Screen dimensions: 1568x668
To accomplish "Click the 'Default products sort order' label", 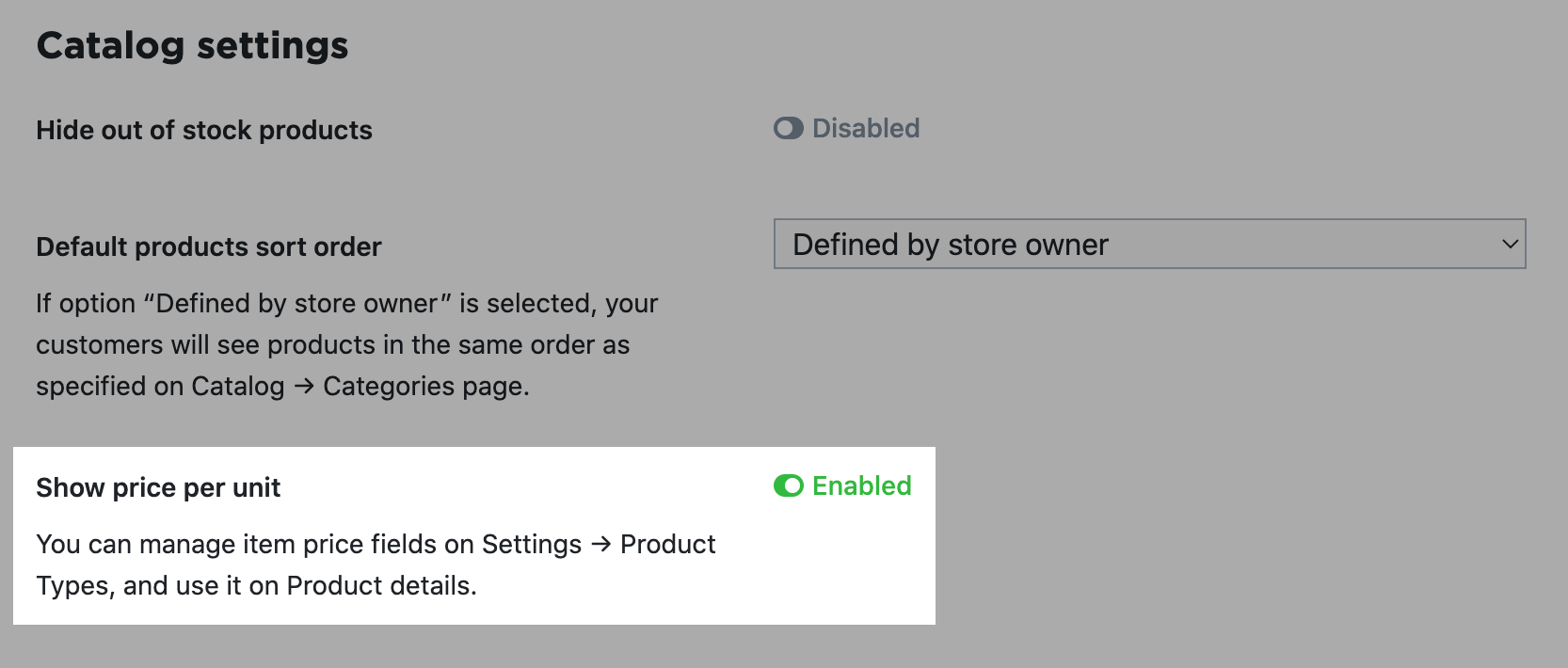I will pyautogui.click(x=209, y=247).
